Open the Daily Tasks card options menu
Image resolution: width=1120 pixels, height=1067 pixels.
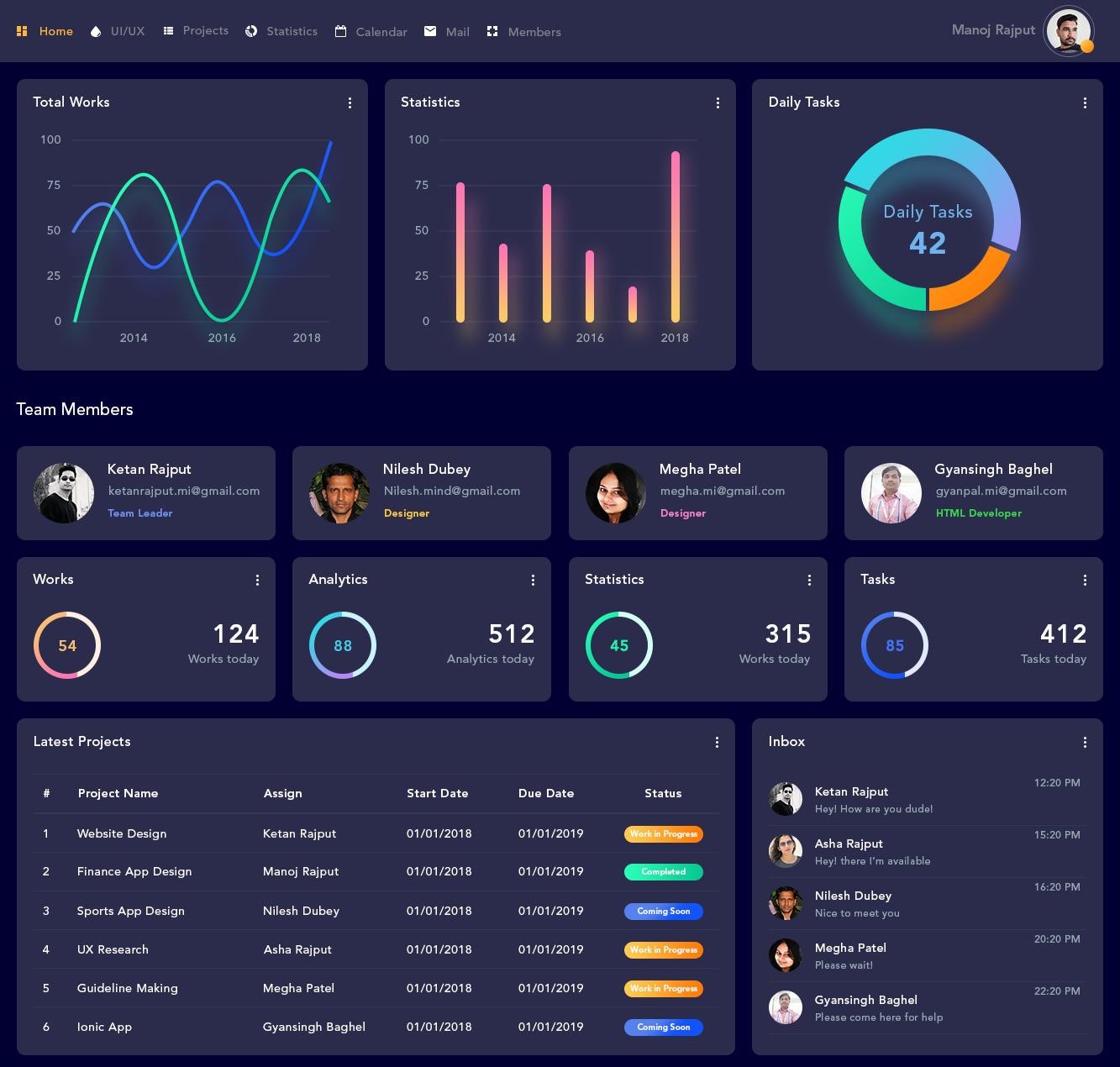tap(1085, 102)
